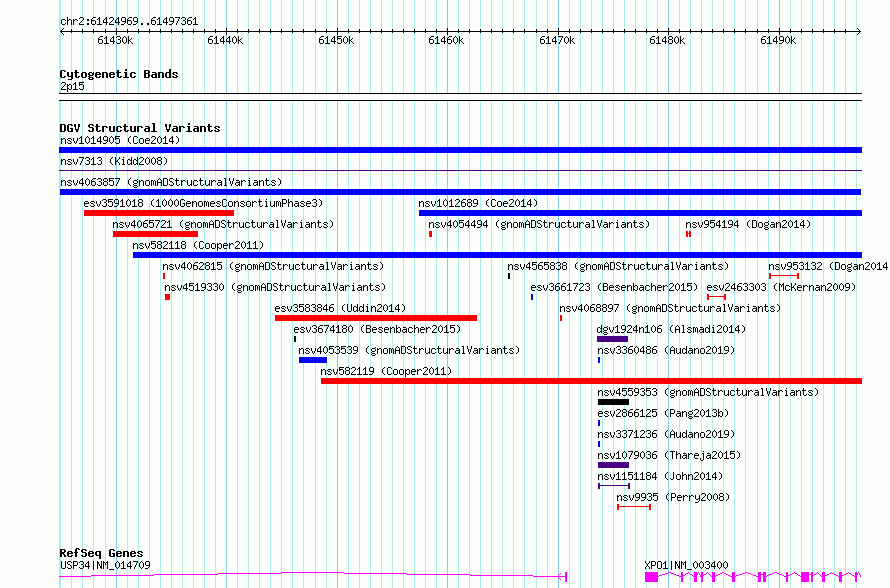Image resolution: width=890 pixels, height=588 pixels.
Task: Click the 61430k ruler tick label
Action: [x=115, y=40]
